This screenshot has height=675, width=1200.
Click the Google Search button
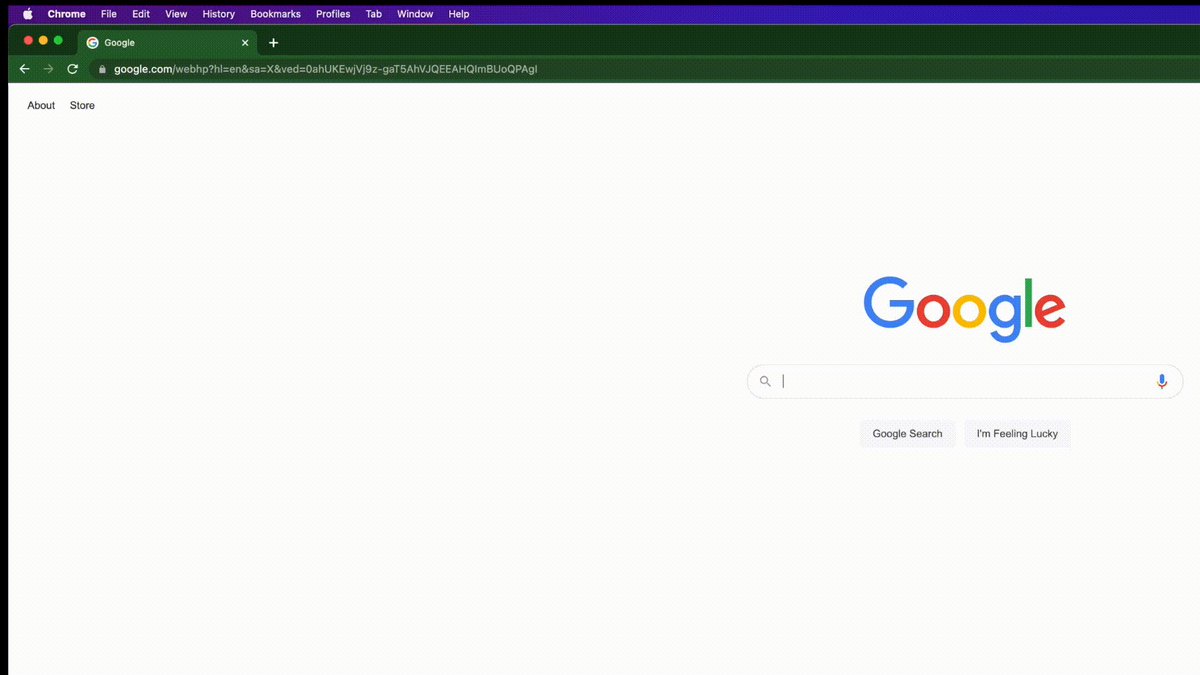(x=907, y=434)
